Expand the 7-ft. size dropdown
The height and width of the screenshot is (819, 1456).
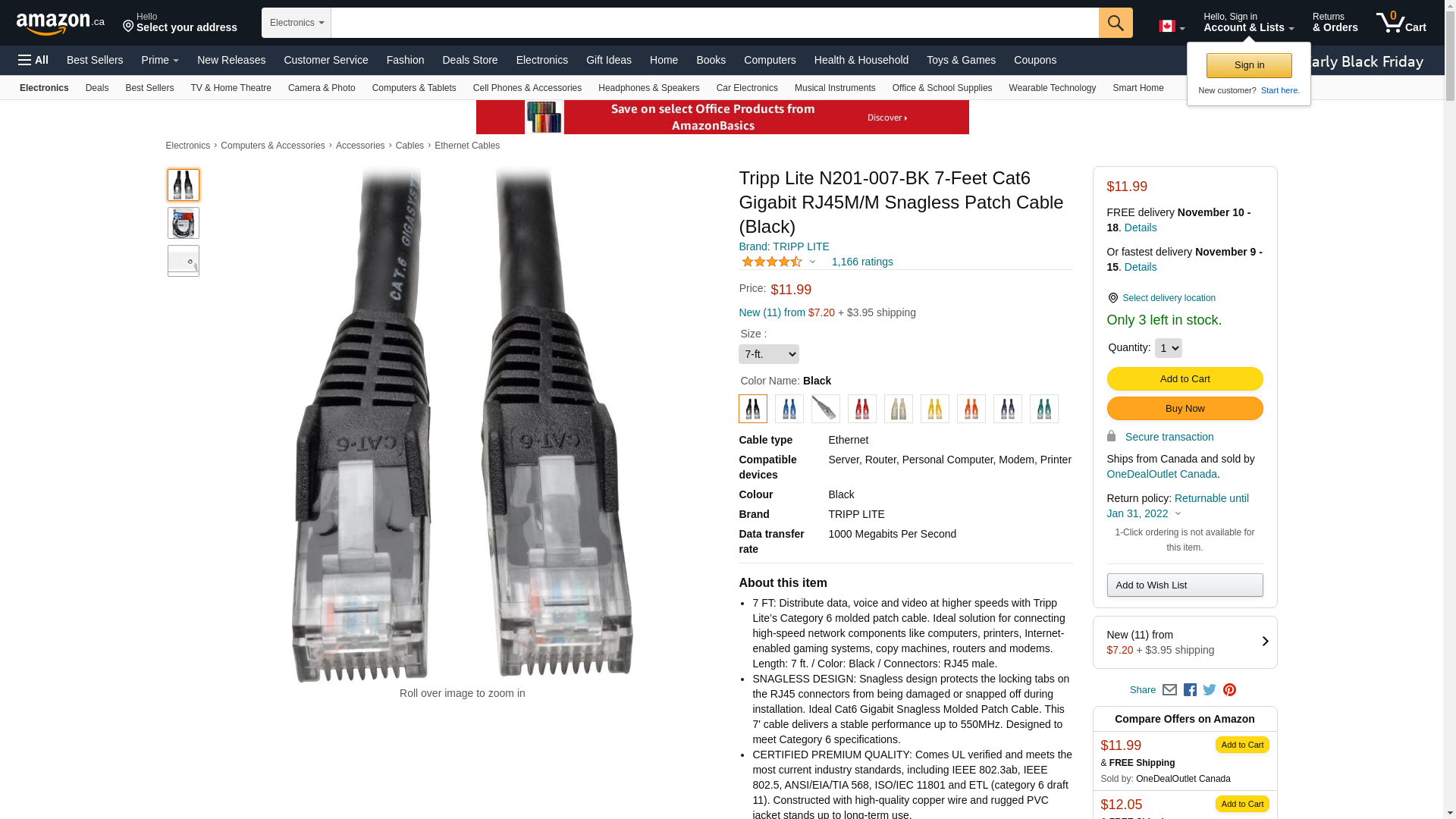(768, 354)
